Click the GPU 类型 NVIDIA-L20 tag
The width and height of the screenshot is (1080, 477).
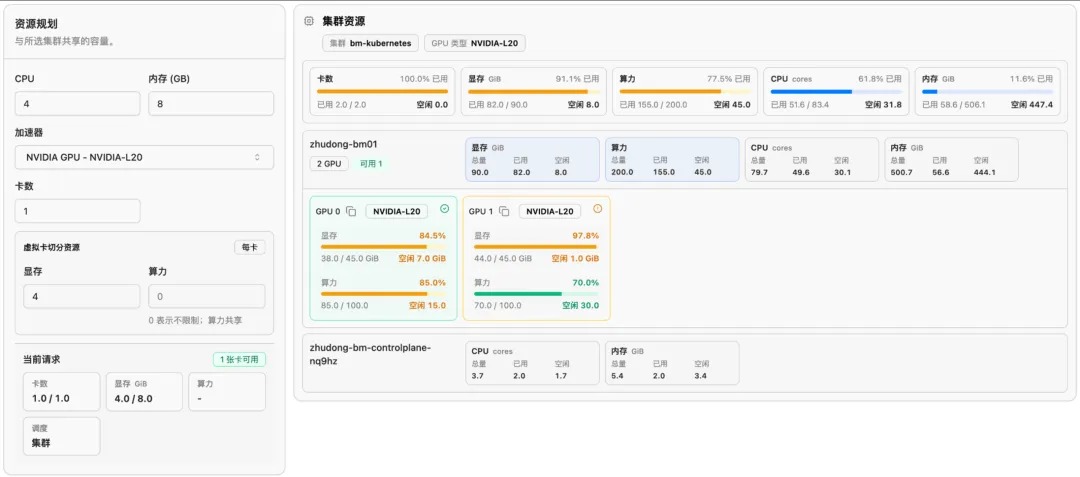[475, 43]
